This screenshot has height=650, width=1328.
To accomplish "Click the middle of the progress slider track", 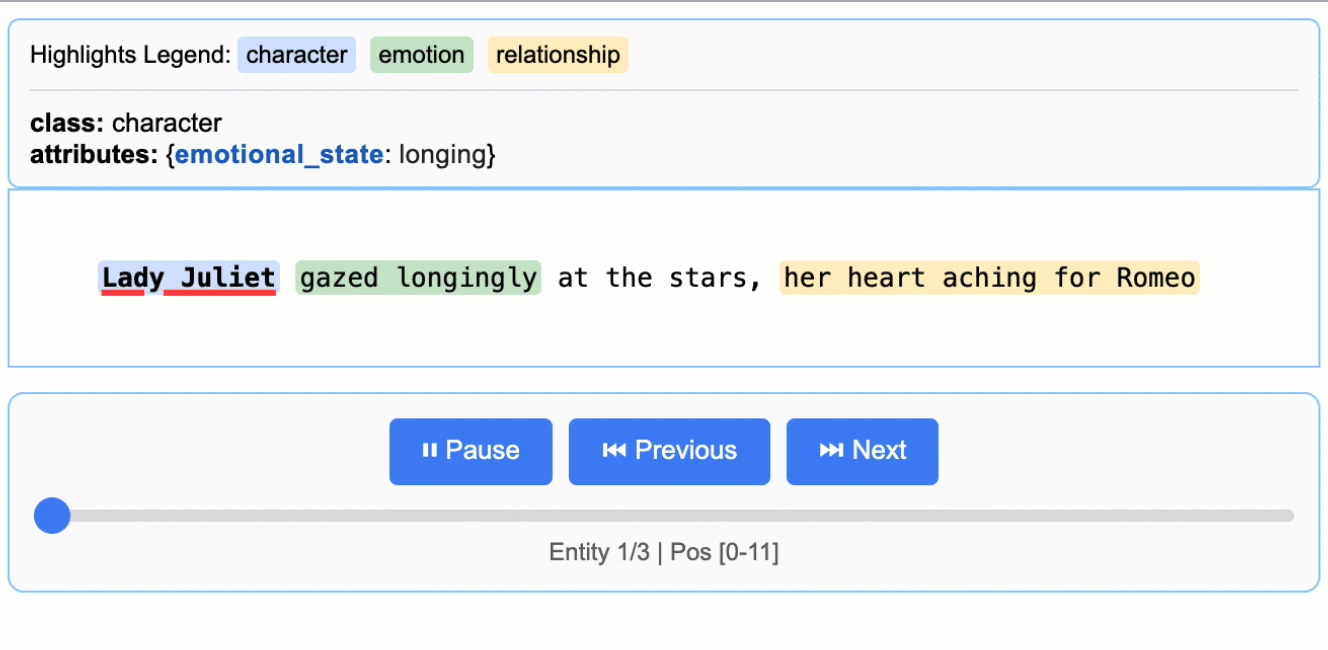I will click(x=664, y=515).
